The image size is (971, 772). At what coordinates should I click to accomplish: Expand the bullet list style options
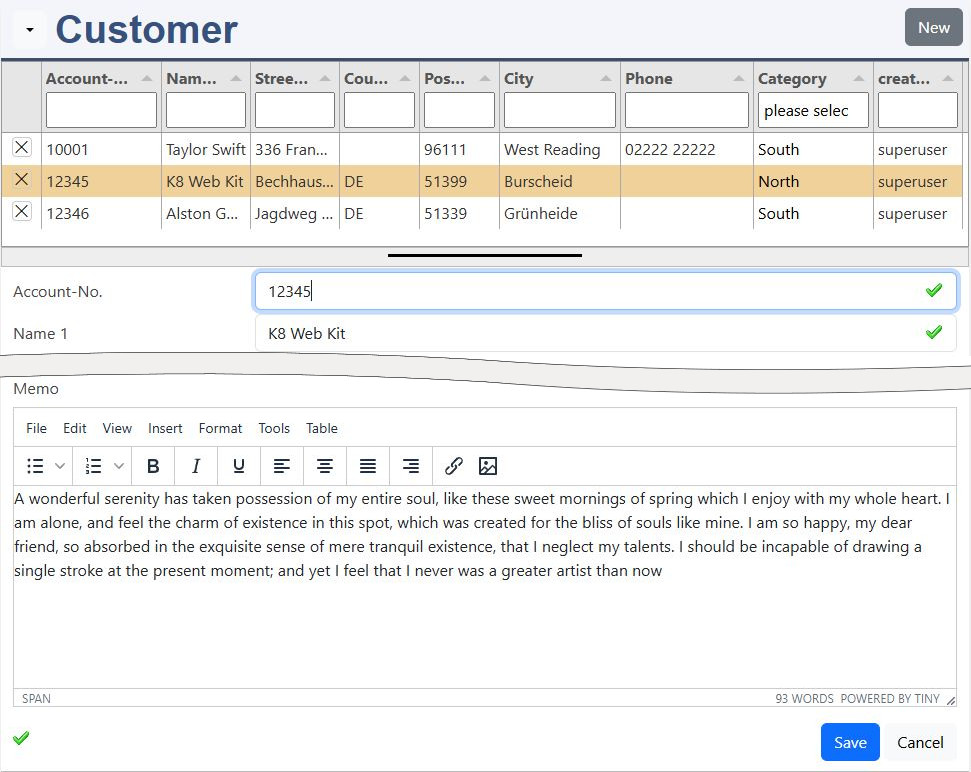click(60, 466)
